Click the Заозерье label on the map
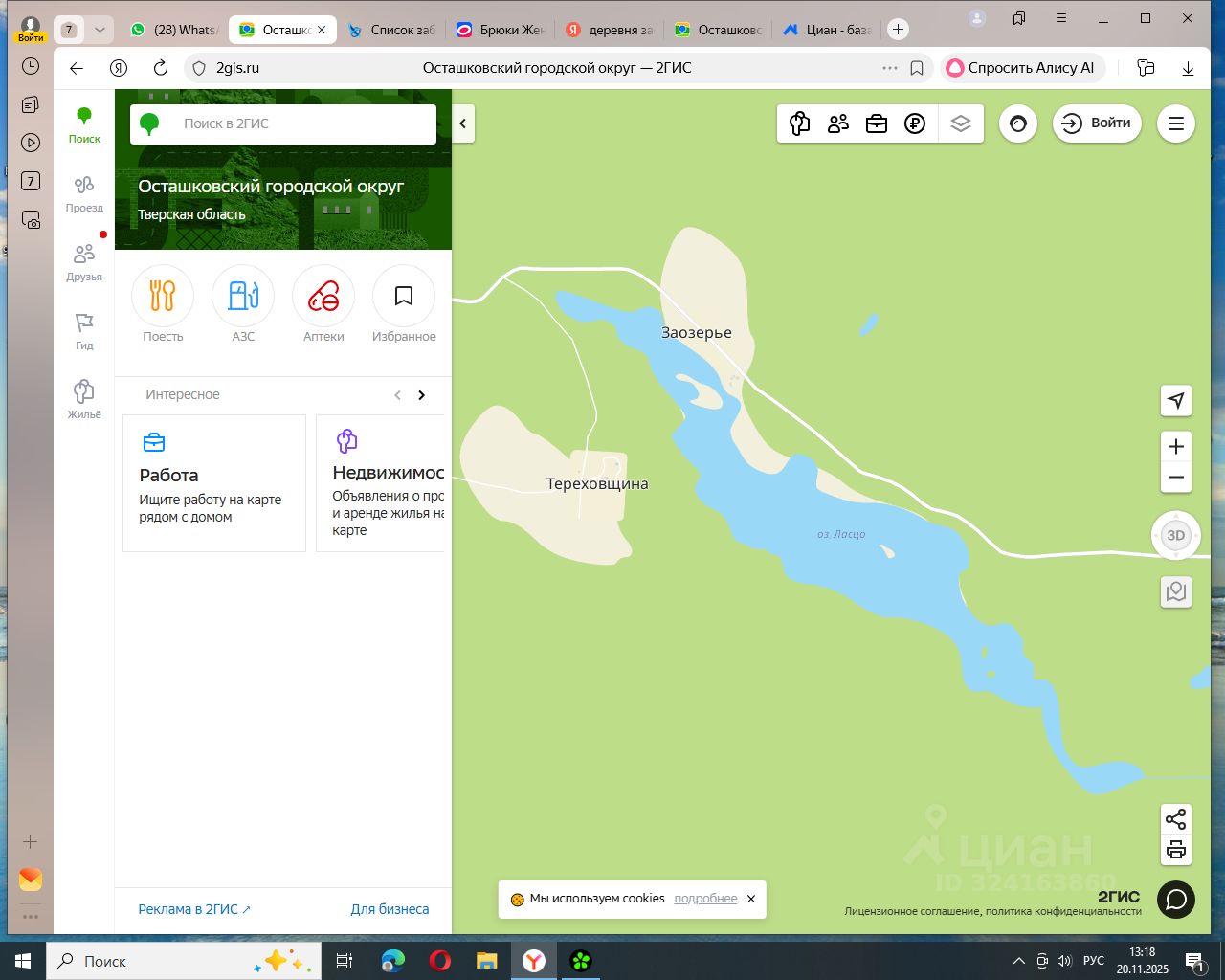Screen dimensions: 1225x980 (697, 333)
